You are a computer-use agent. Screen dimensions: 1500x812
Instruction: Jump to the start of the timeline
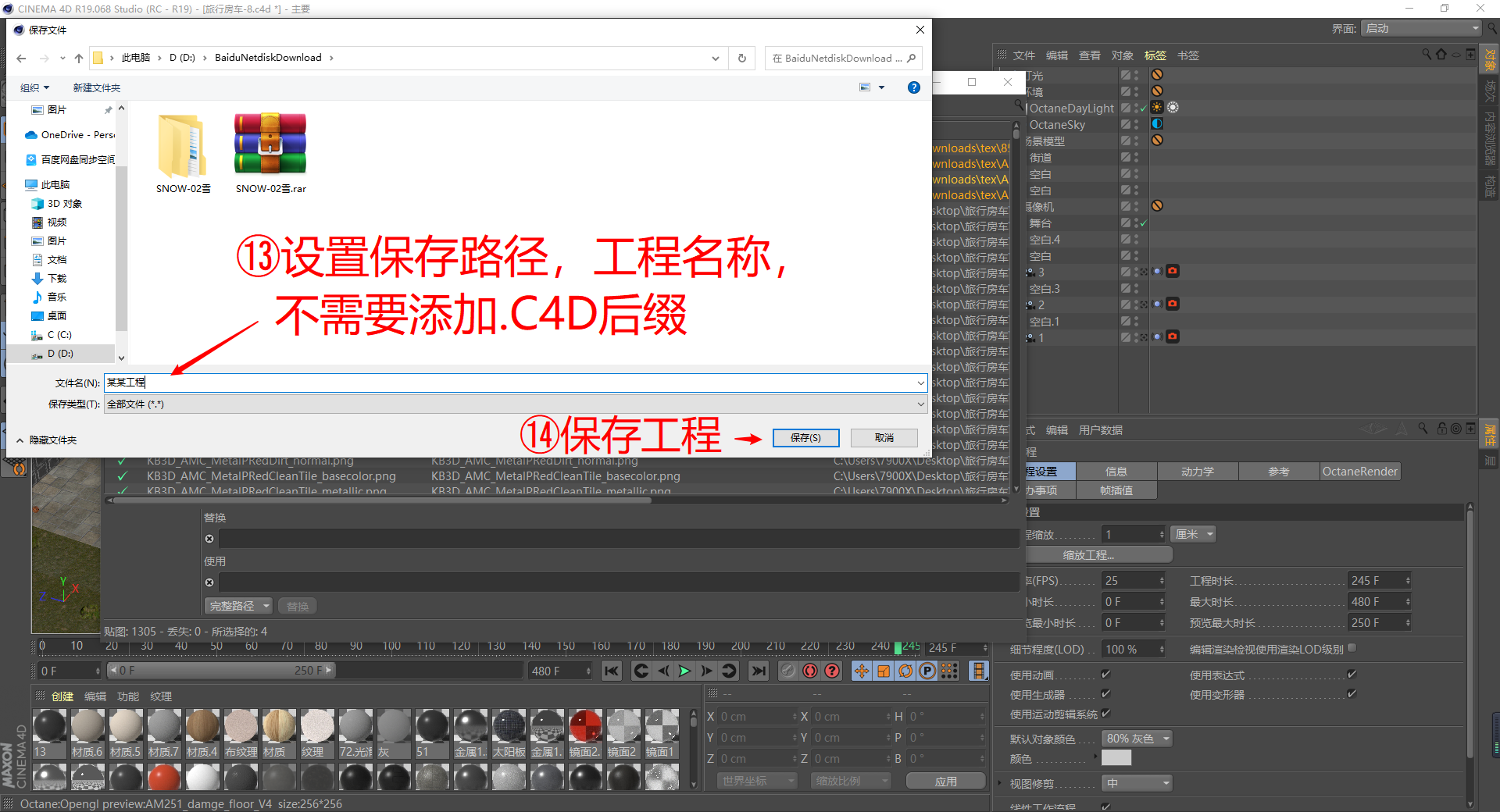[612, 671]
